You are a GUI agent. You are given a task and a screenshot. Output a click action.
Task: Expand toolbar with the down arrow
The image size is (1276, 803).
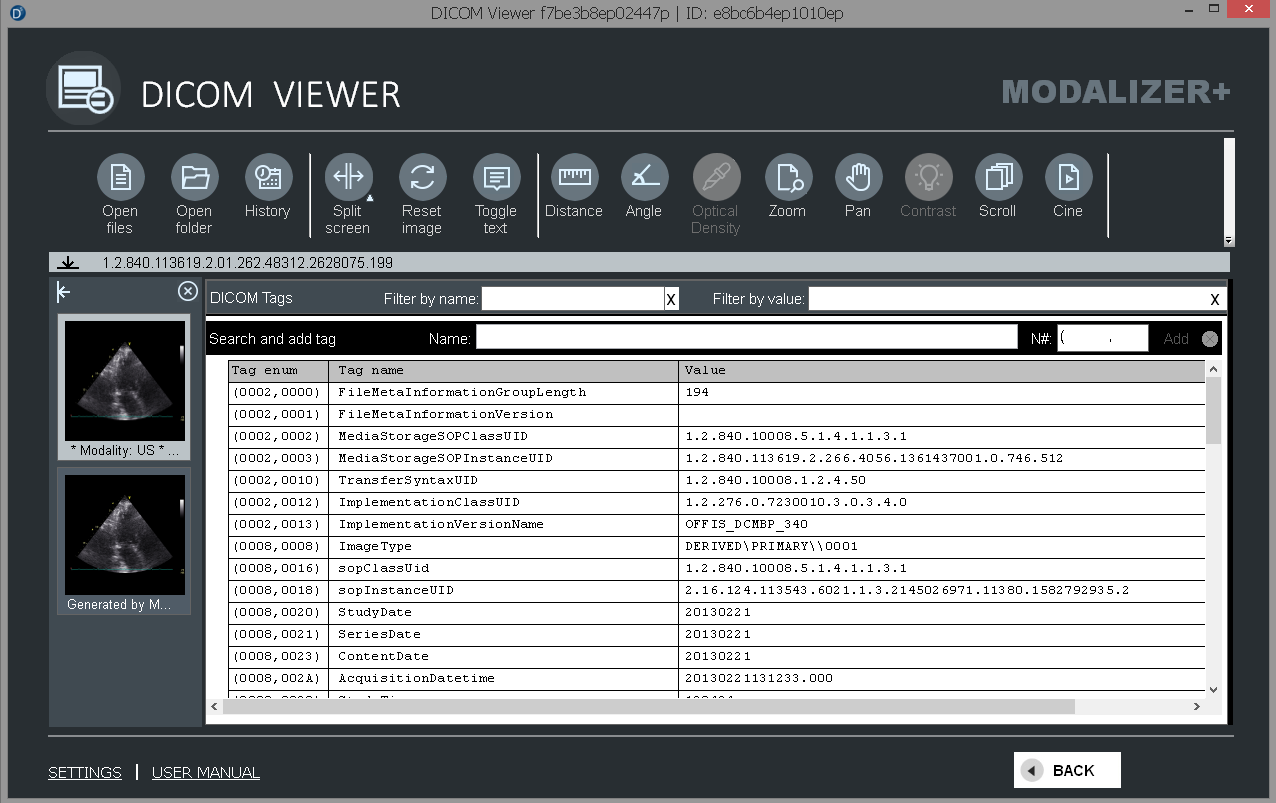[x=1229, y=241]
